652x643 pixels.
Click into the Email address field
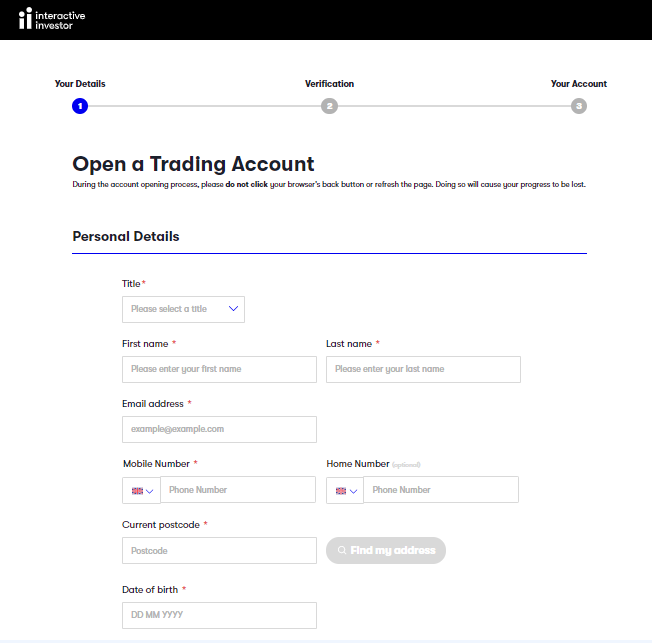pyautogui.click(x=219, y=429)
